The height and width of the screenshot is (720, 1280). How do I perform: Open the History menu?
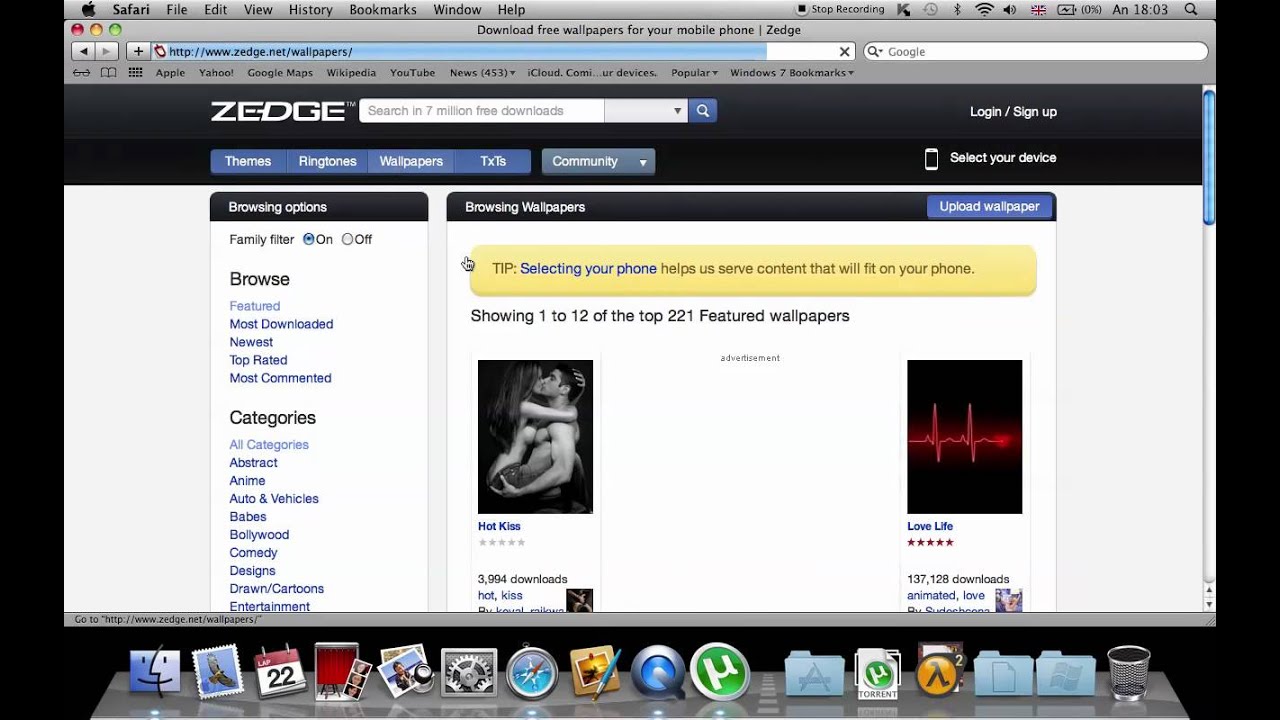(310, 9)
